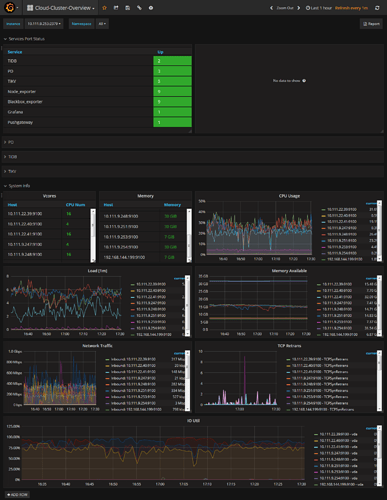Screen dimensions: 387x500
Task: Toggle 192.168.144.199:9100 vda in IO Util legend
Action: (341, 484)
